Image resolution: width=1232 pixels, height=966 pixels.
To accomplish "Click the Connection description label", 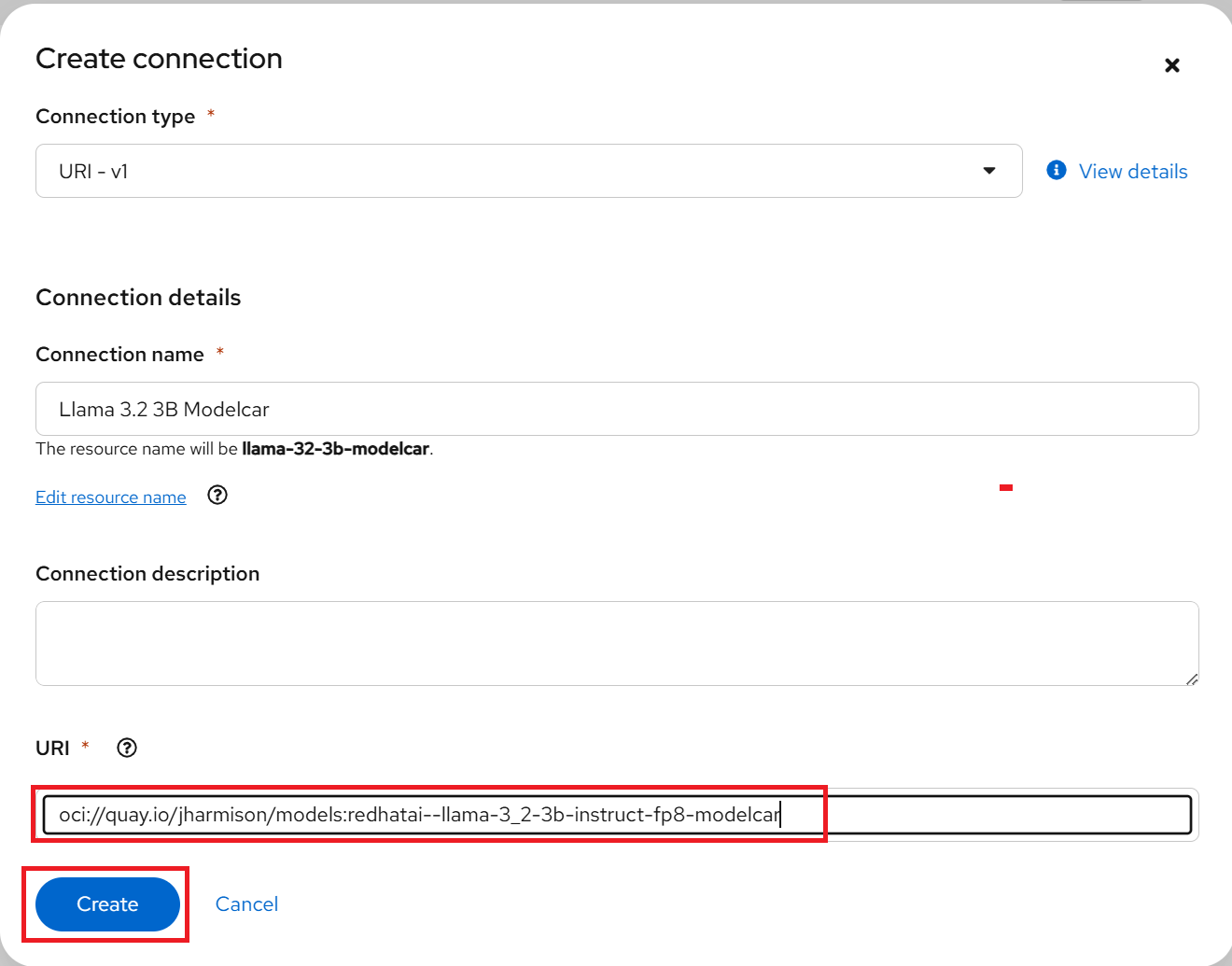I will click(147, 574).
